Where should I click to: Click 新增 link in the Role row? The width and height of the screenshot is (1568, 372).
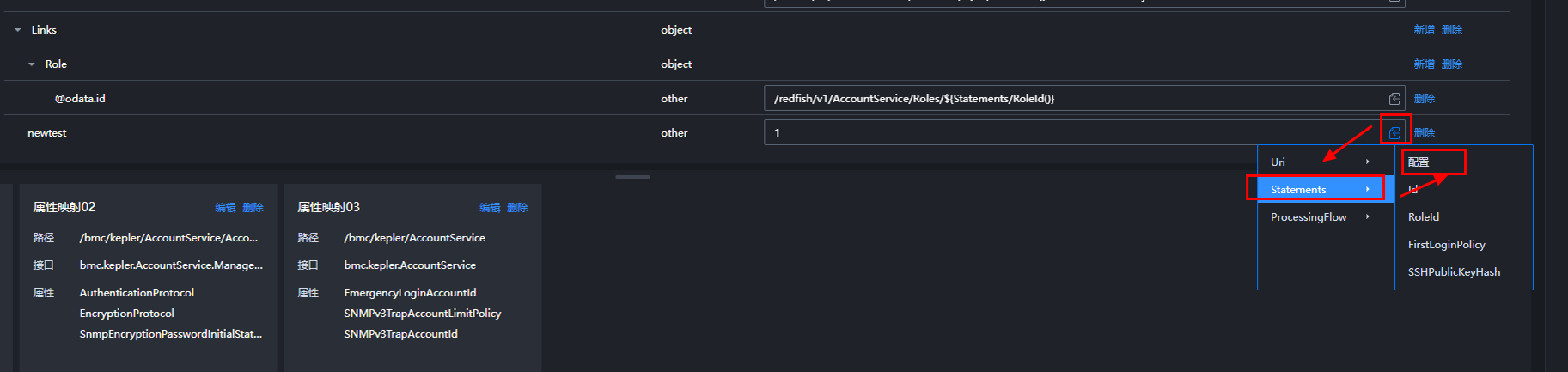click(1424, 64)
